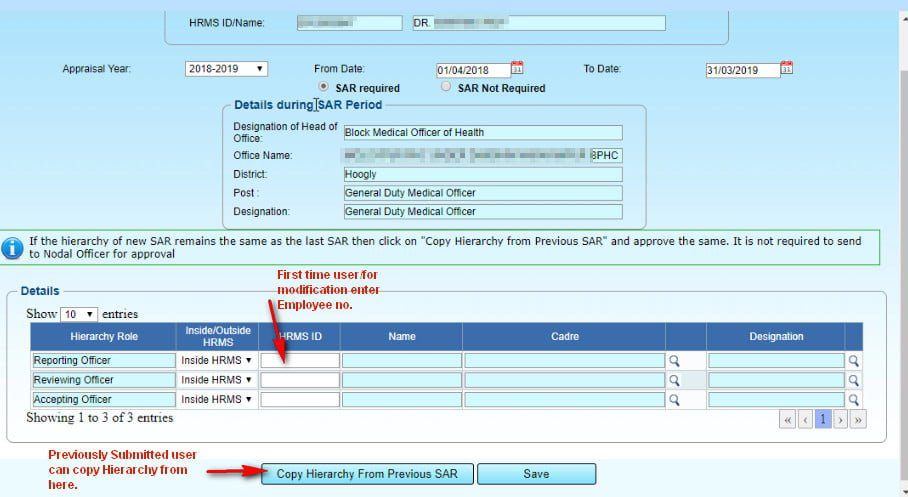Sort table by Name column header
Screen dimensions: 908x497
coord(402,337)
